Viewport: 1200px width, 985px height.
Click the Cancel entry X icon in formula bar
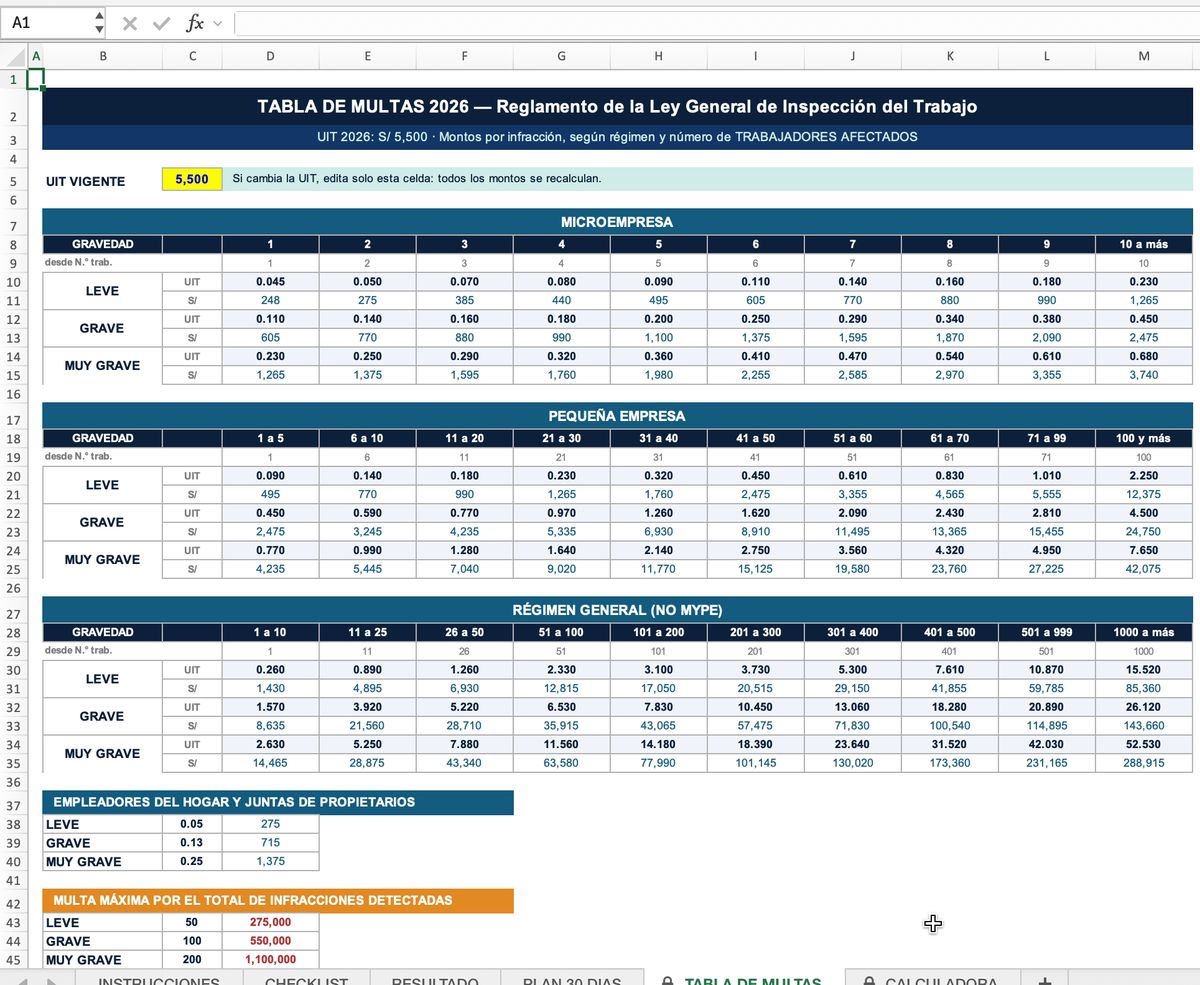(129, 23)
